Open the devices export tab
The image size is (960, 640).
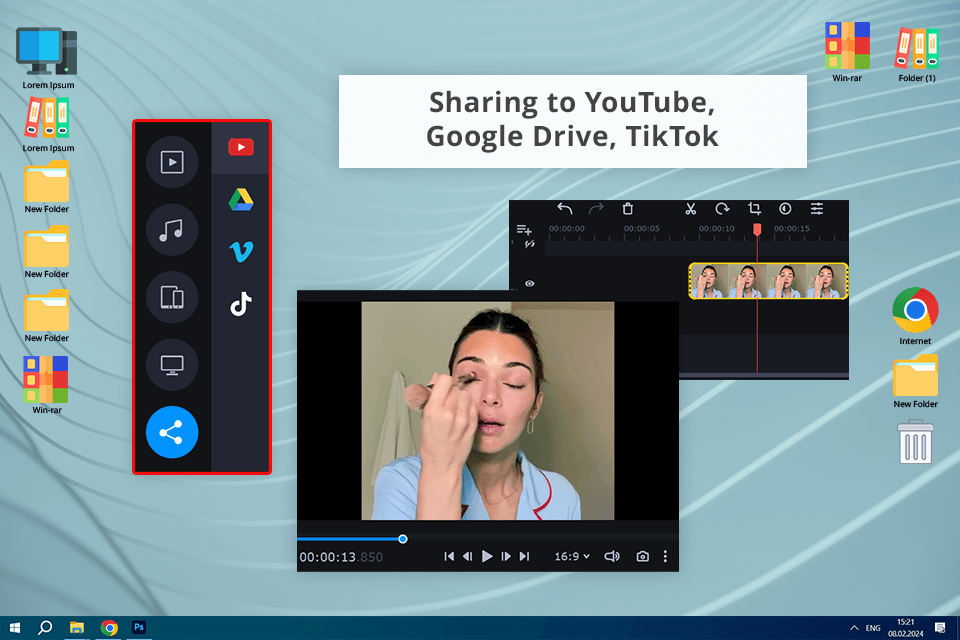[x=172, y=297]
